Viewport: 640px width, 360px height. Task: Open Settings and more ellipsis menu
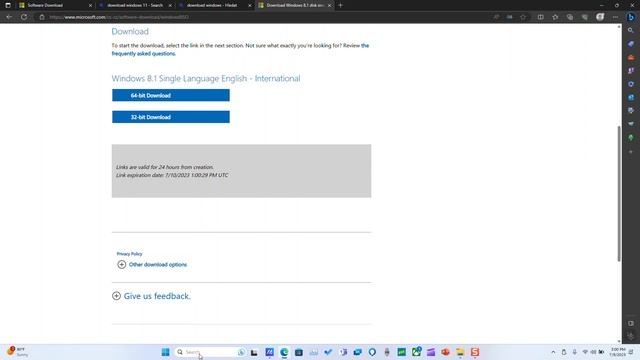pyautogui.click(x=615, y=17)
